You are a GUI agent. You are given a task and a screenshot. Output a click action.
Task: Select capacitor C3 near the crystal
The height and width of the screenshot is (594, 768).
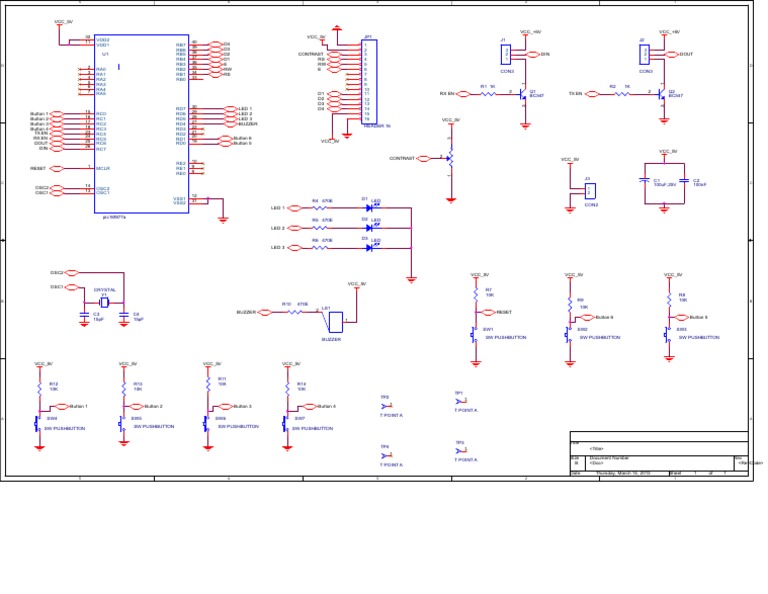[84, 313]
